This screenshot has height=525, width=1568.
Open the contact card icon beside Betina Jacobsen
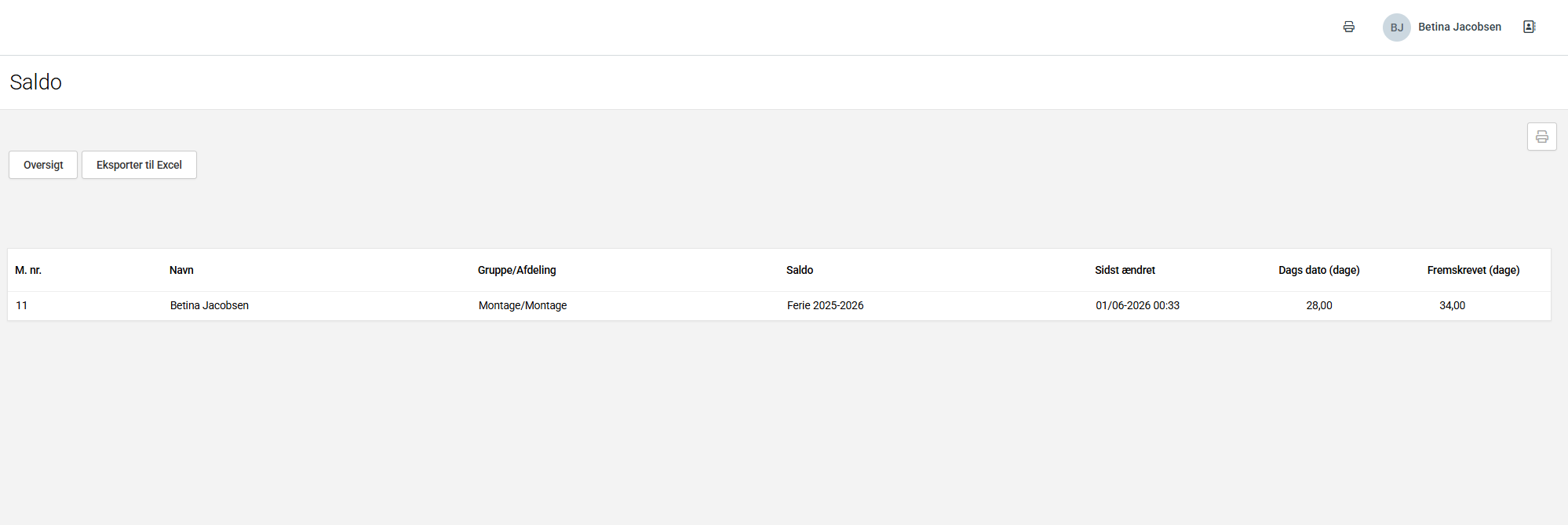[x=1529, y=27]
